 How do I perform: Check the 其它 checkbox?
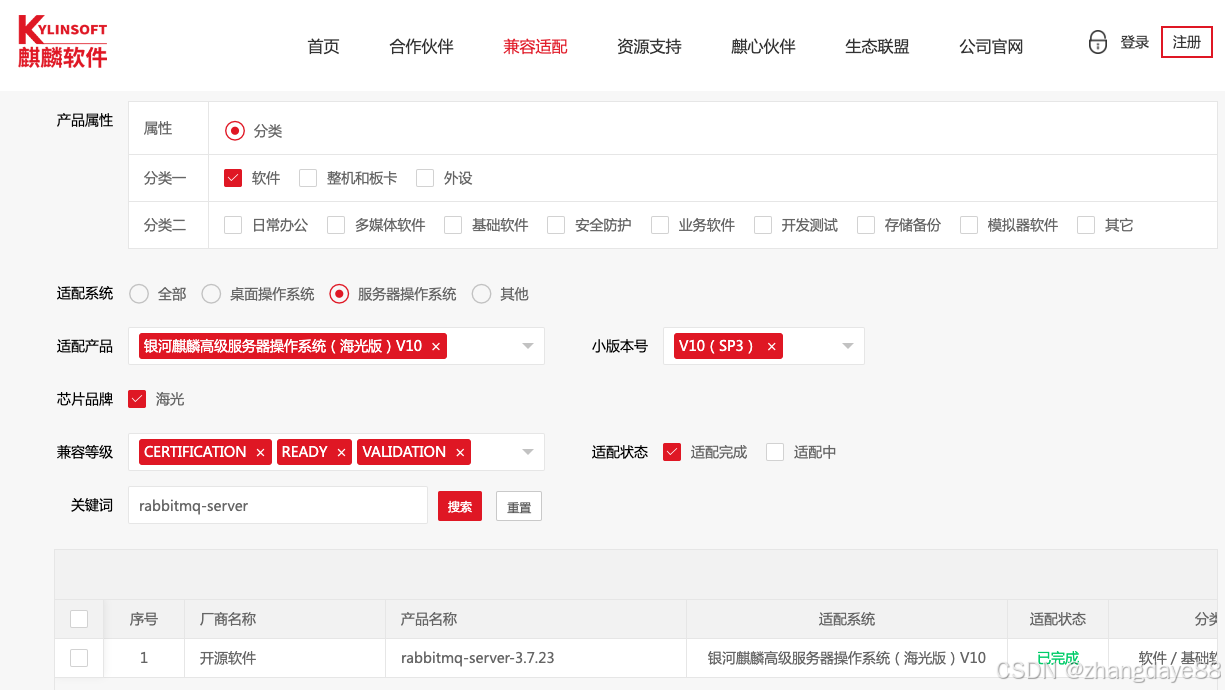[x=1086, y=225]
